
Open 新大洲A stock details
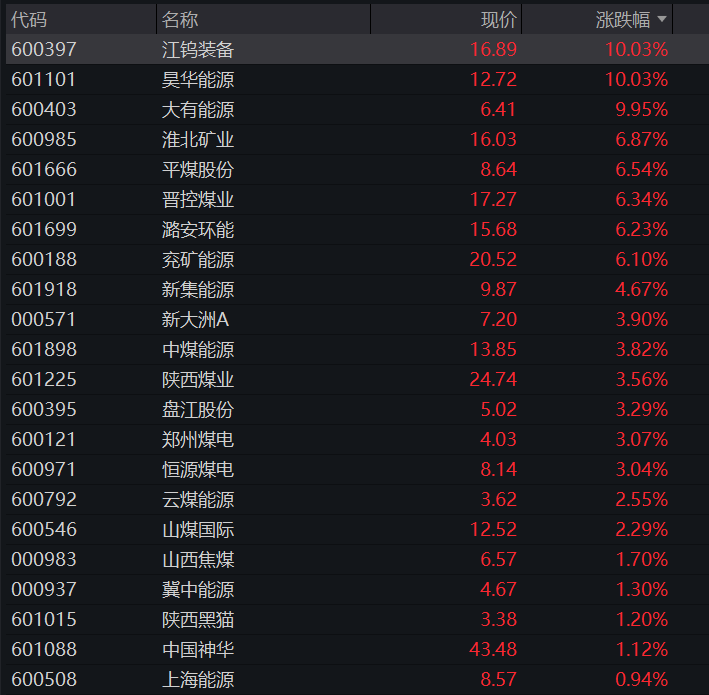195,320
